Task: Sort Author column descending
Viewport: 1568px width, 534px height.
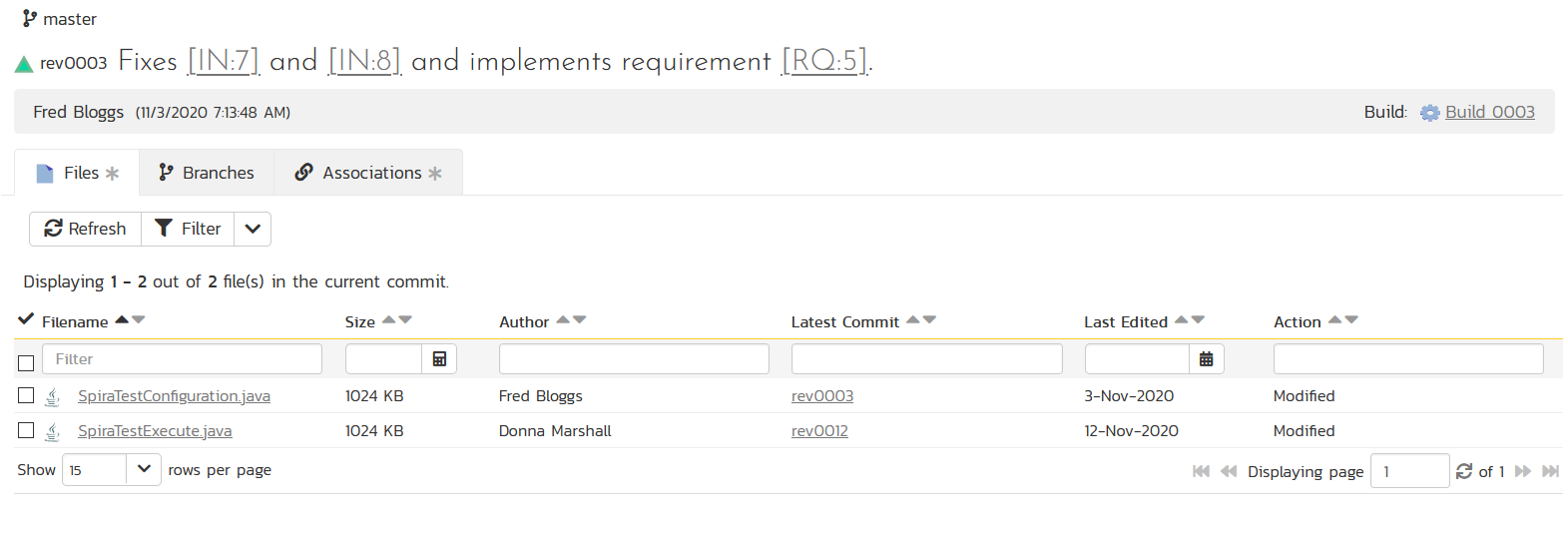Action: click(x=580, y=320)
